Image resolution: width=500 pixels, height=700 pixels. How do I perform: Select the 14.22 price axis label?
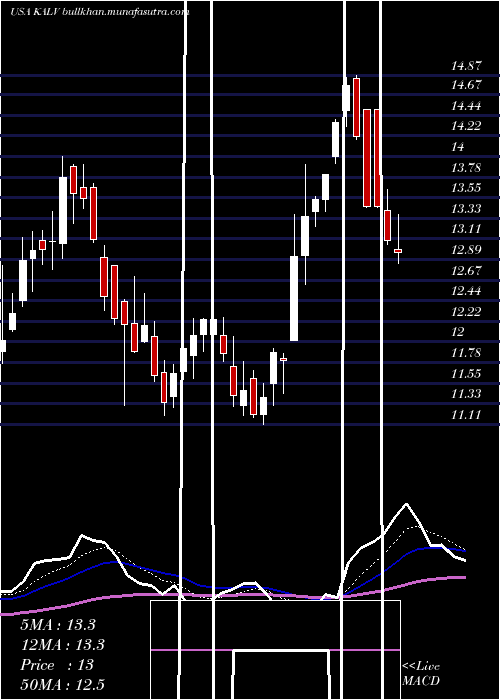point(466,126)
